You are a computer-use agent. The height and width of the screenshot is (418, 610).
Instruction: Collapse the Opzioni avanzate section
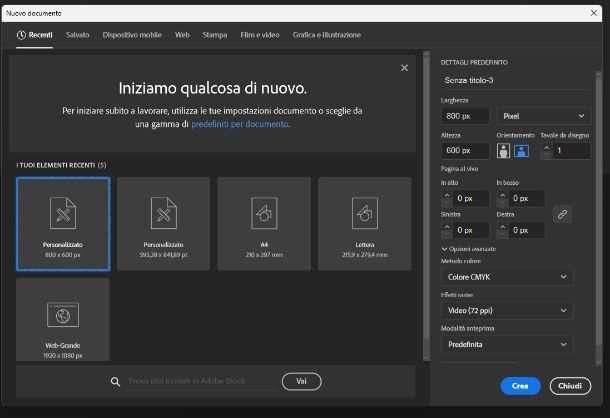tap(469, 249)
